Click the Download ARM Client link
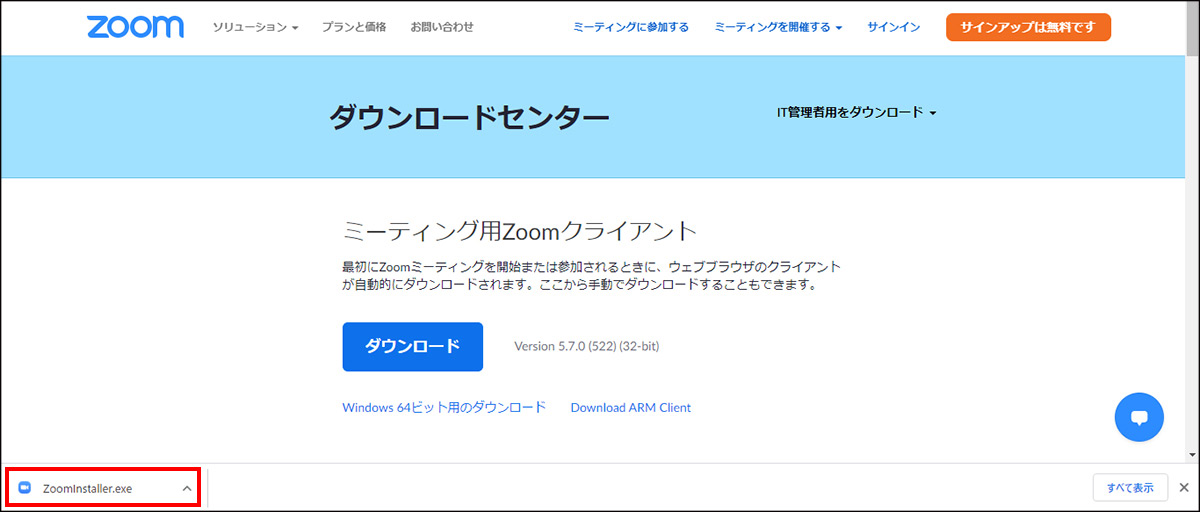Image resolution: width=1200 pixels, height=512 pixels. coord(630,407)
